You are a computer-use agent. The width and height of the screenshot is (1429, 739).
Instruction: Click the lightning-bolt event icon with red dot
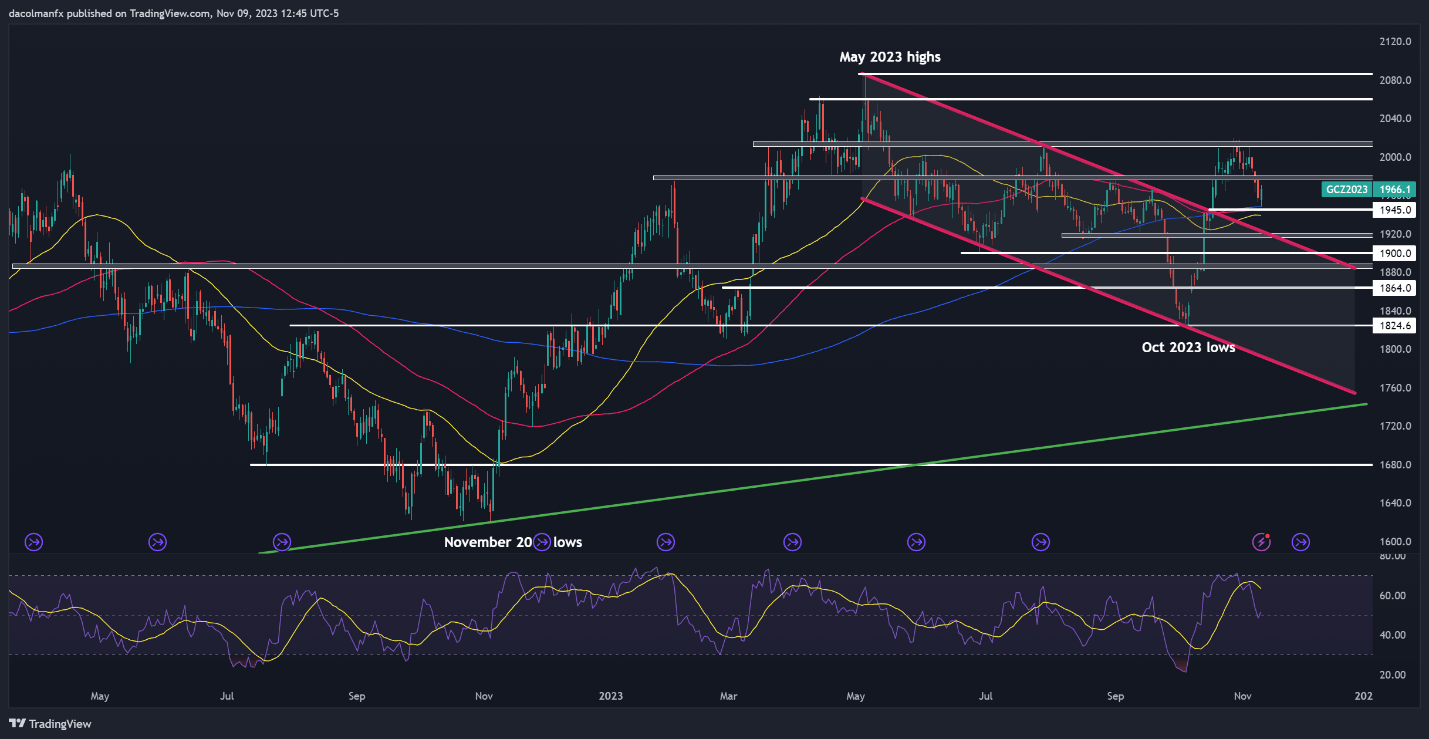coord(1262,542)
